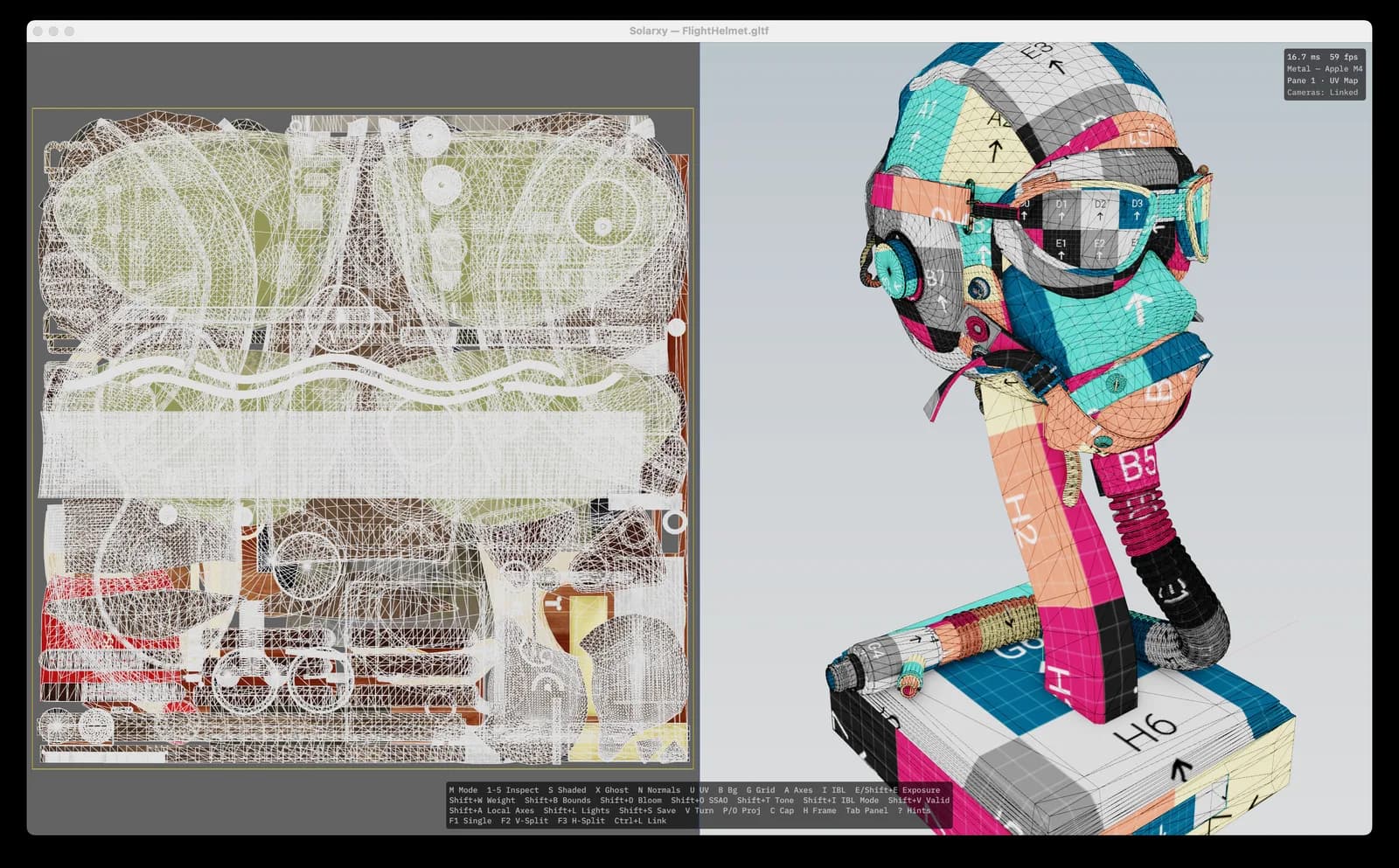Click the 'Shift+S Save' hint entry
Viewport: 1399px width, 868px height.
pos(648,811)
